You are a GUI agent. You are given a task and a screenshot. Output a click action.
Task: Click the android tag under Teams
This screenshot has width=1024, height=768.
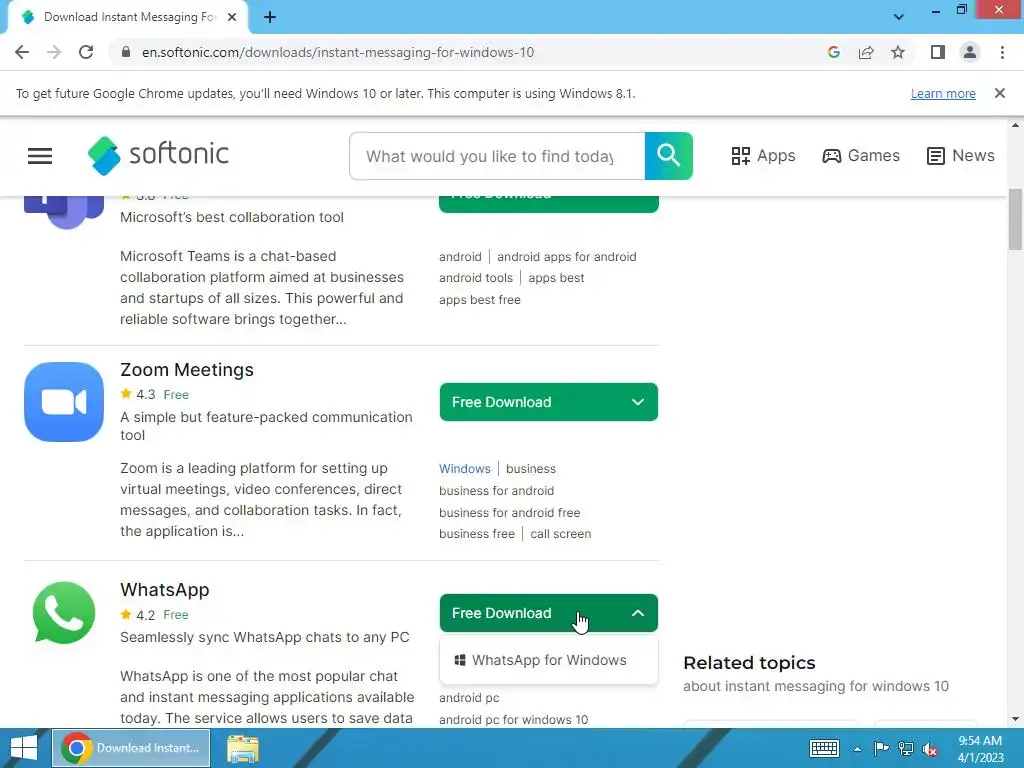pos(460,257)
